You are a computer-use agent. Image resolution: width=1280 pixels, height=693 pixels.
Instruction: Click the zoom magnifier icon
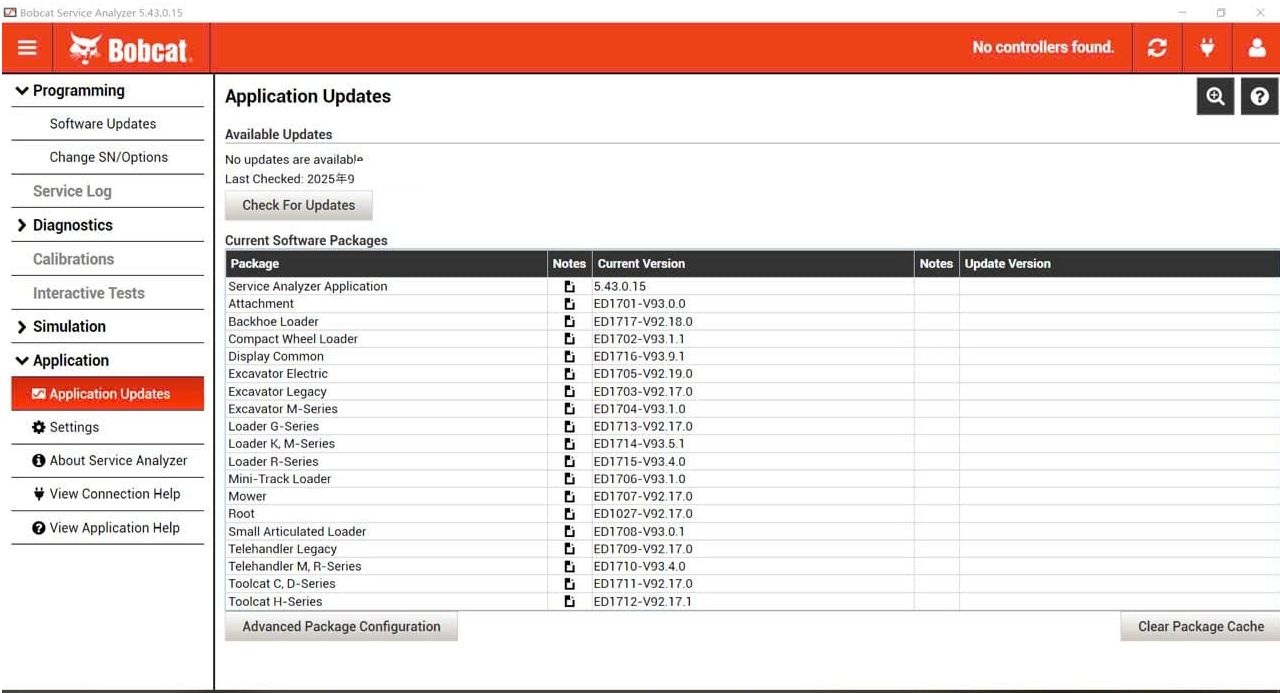1214,96
